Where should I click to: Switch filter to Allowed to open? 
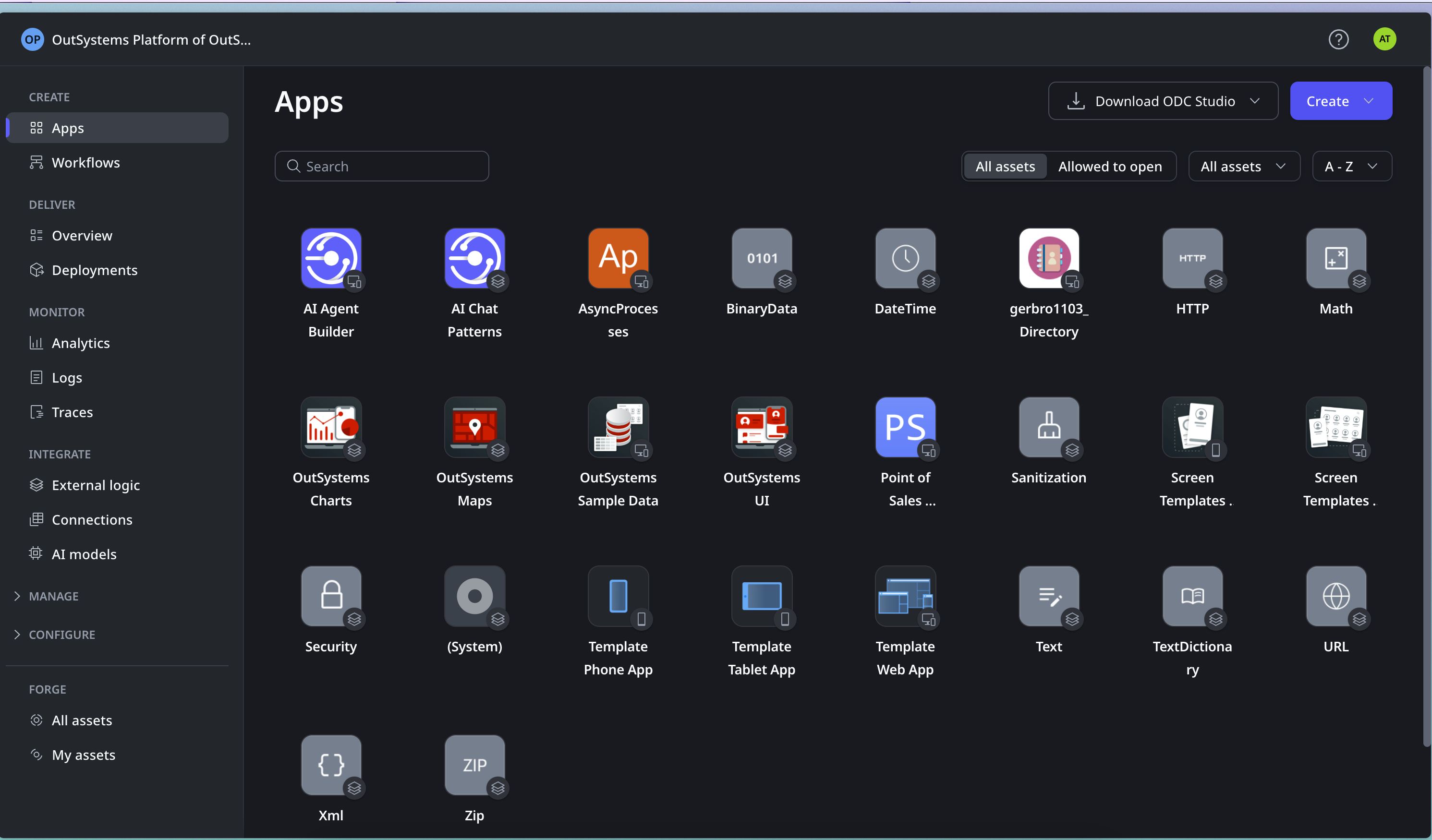[1110, 167]
